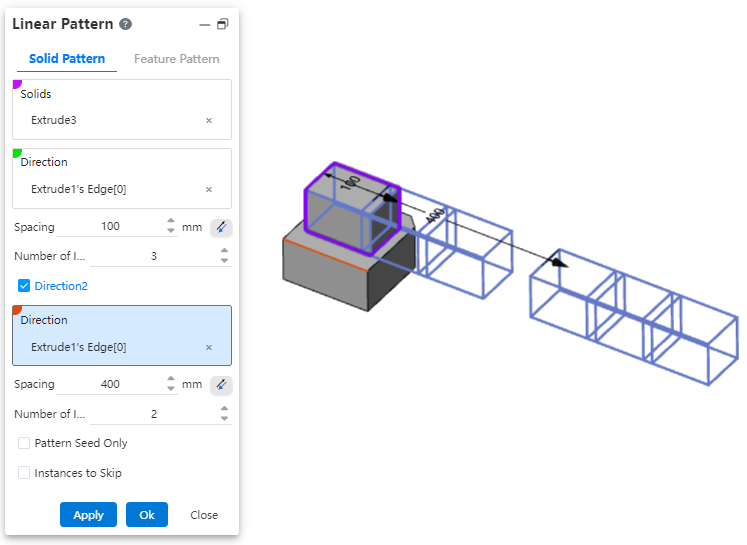Viewport: 747px width, 545px height.
Task: Flip direction next to 100 mm spacing
Action: [221, 227]
